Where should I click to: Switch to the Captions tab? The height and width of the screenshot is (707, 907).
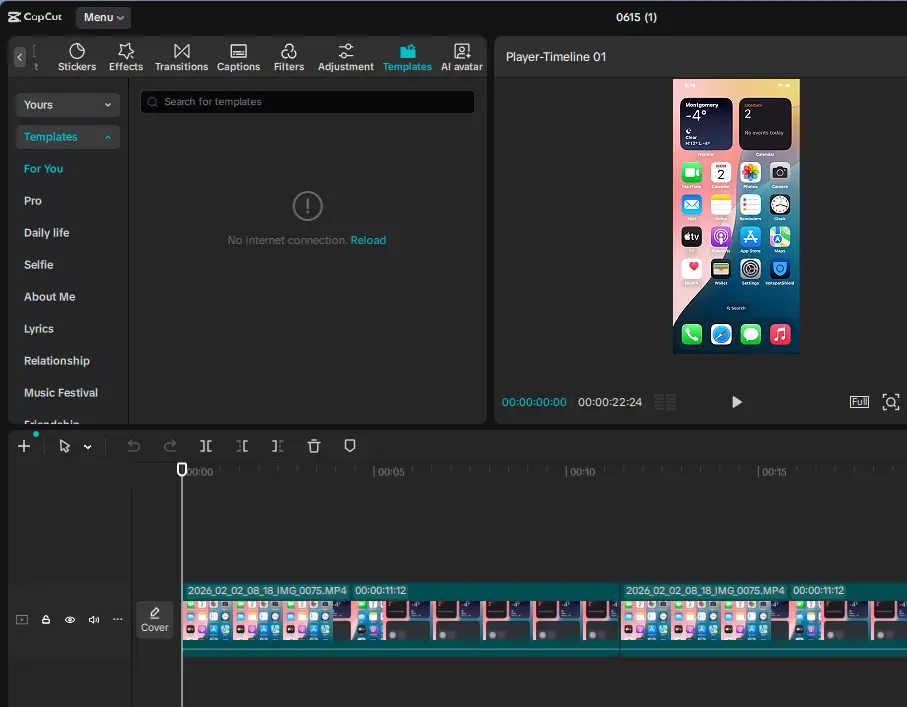click(x=238, y=57)
